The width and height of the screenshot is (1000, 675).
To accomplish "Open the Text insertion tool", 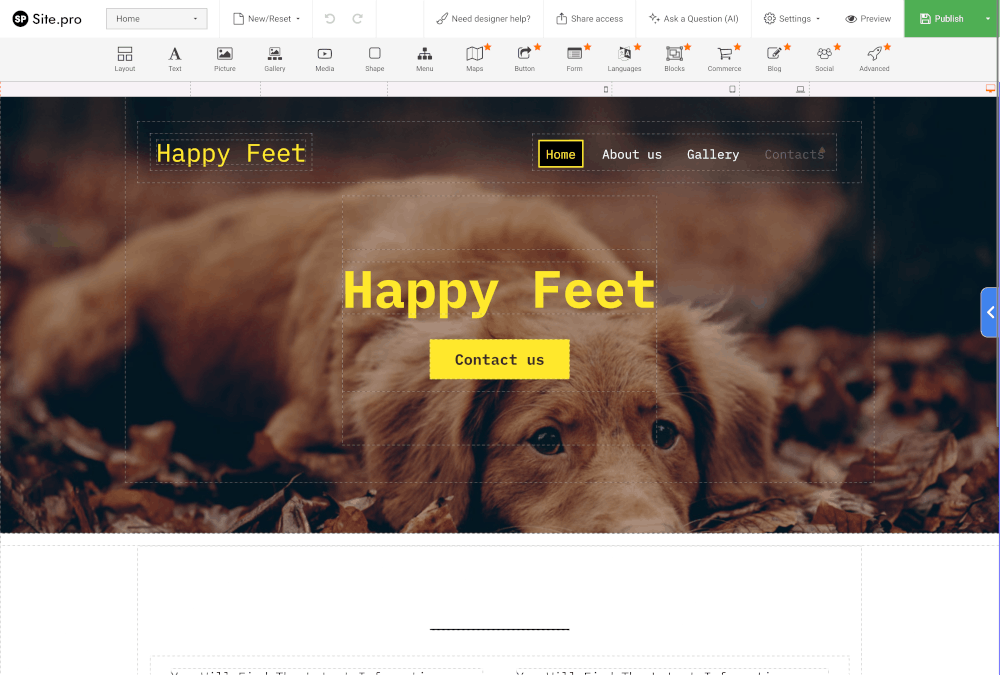I will [174, 58].
